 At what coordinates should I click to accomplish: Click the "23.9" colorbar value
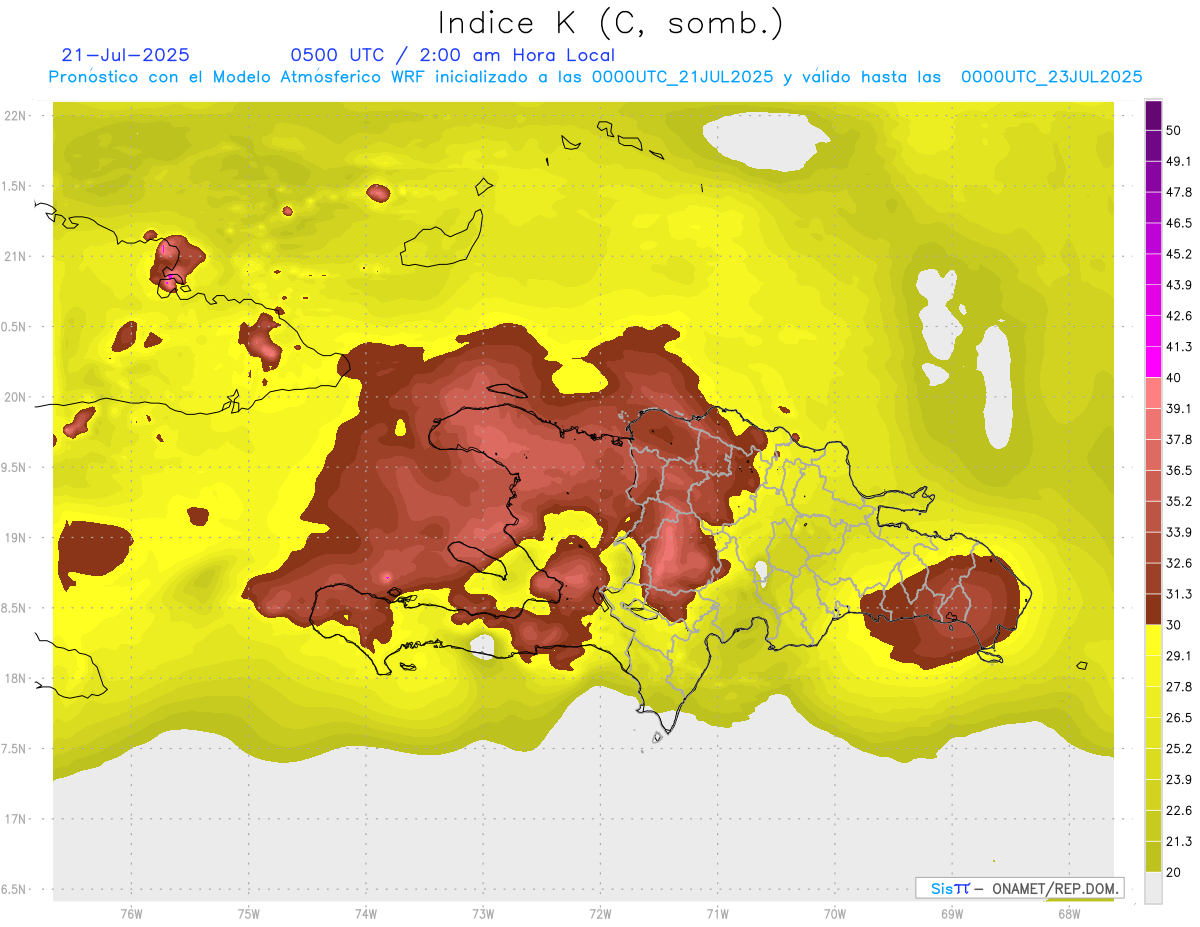tap(1179, 779)
